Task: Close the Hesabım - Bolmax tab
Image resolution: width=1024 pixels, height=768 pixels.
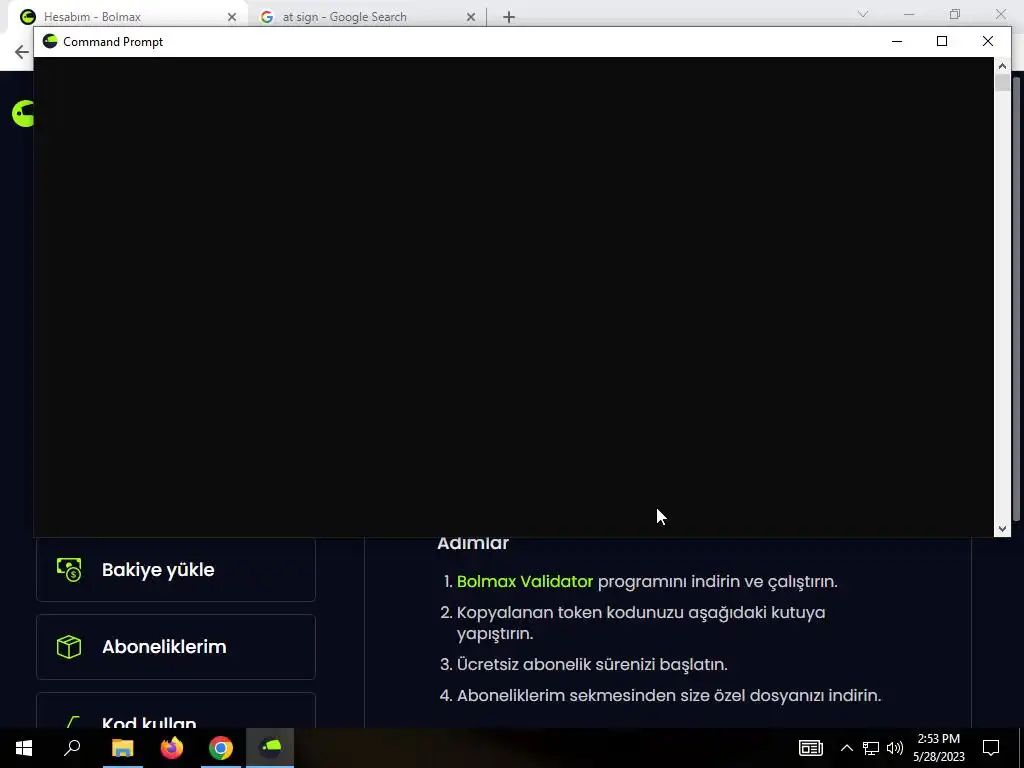Action: pos(231,17)
